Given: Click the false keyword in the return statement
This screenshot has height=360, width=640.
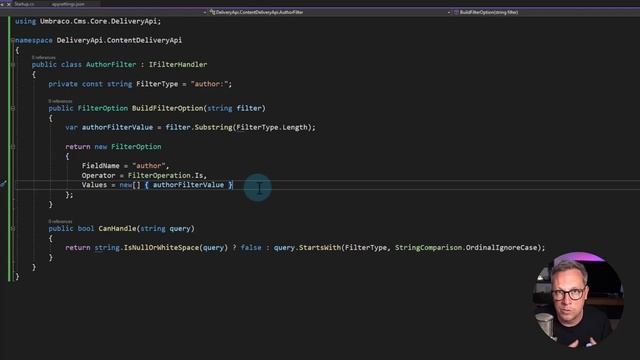Looking at the screenshot, I should (x=251, y=248).
